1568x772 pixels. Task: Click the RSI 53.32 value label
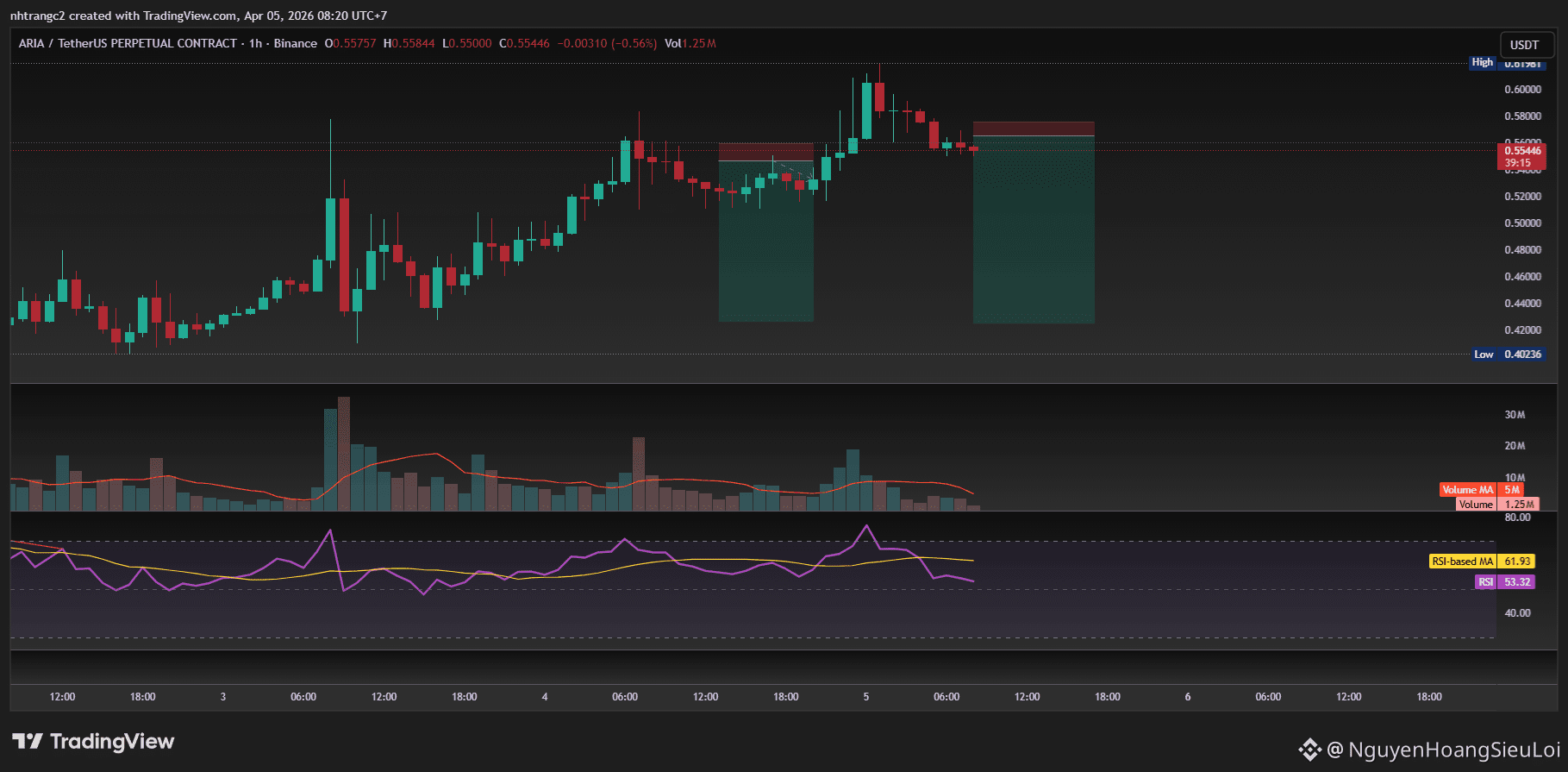click(1505, 582)
